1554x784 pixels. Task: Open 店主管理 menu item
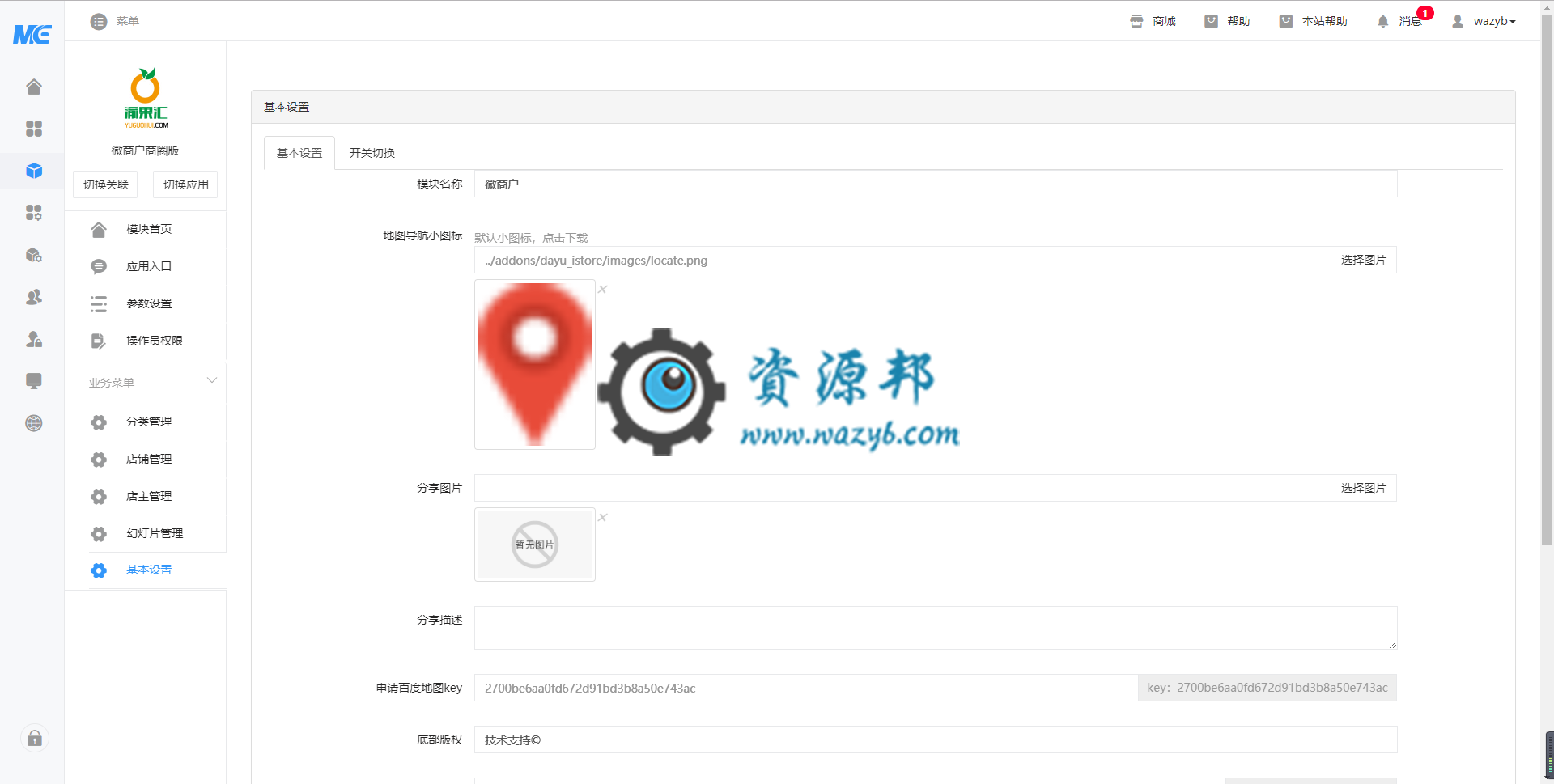coord(146,496)
